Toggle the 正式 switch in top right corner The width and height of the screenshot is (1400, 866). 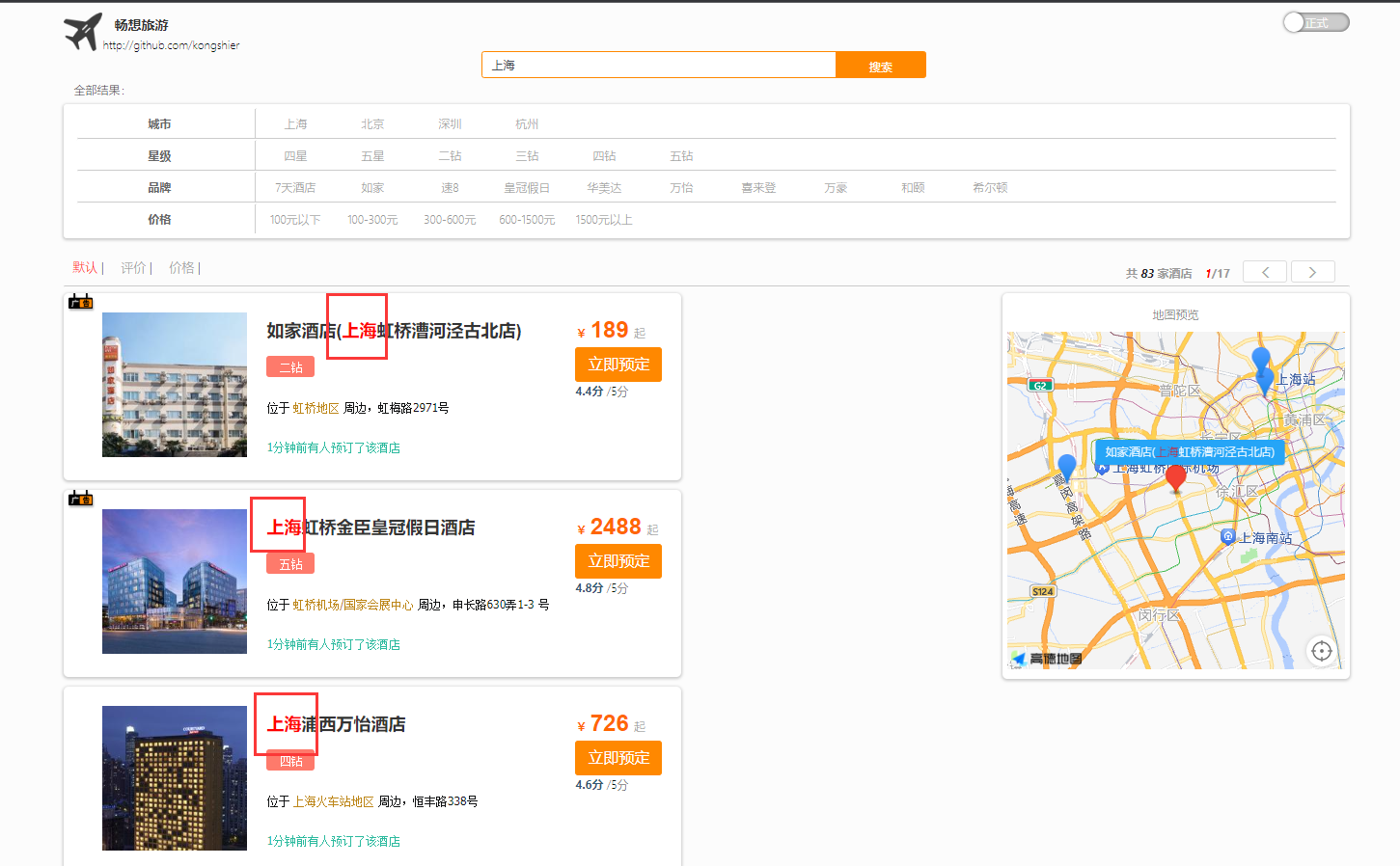pos(1315,21)
